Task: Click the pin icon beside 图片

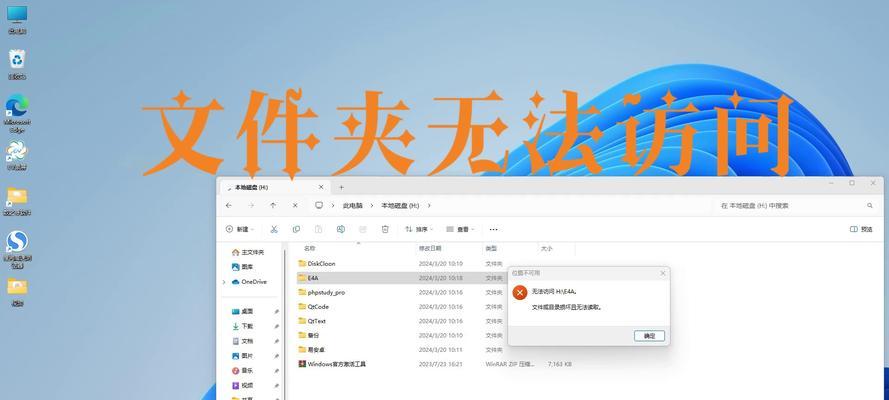Action: (277, 356)
